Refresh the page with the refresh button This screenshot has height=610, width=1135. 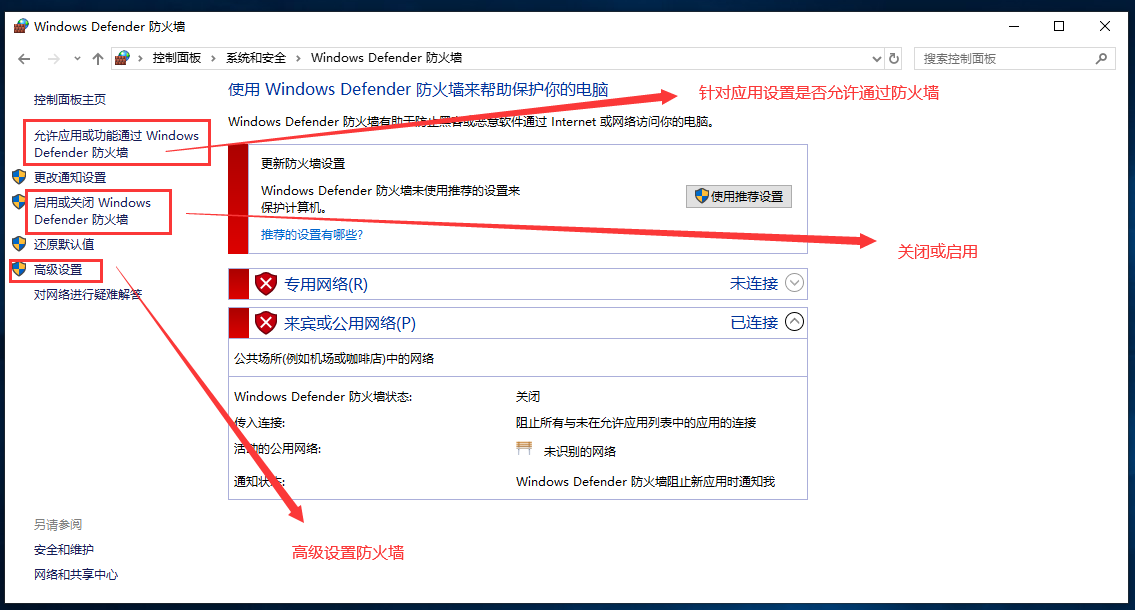[x=894, y=59]
